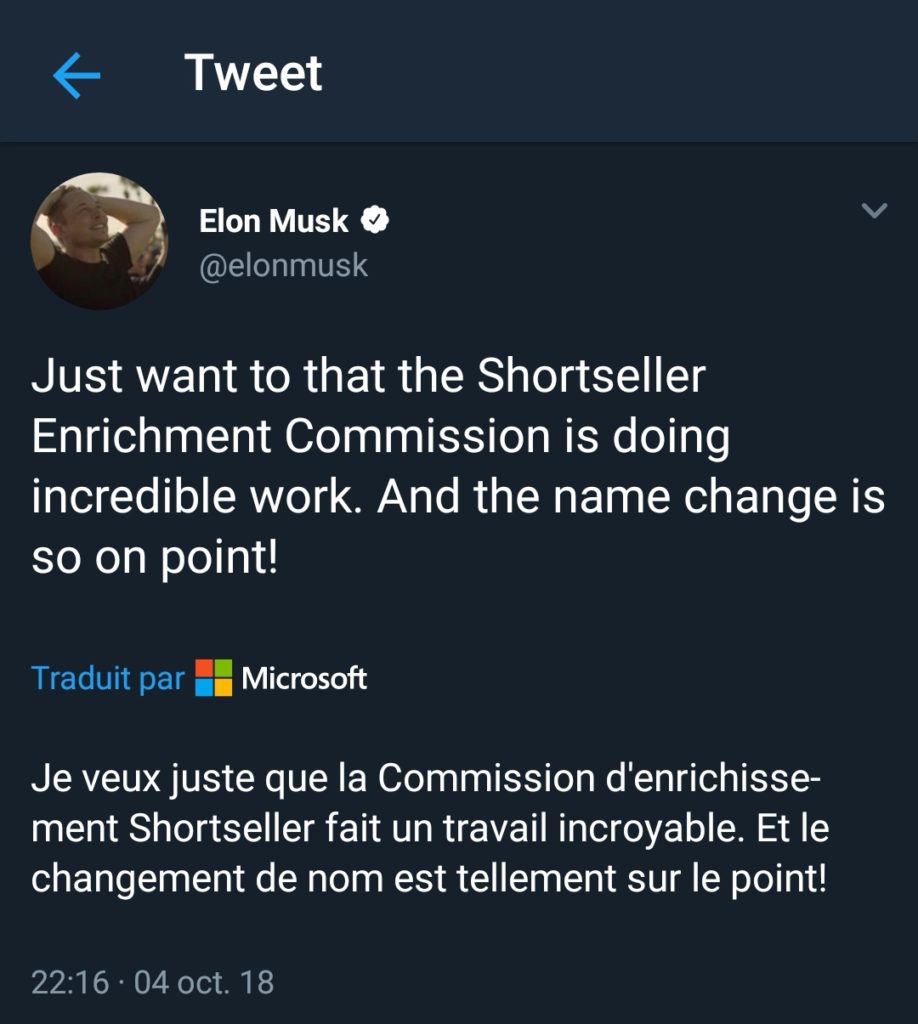Open Elon Musk's profile picture
The height and width of the screenshot is (1024, 918).
[x=100, y=238]
